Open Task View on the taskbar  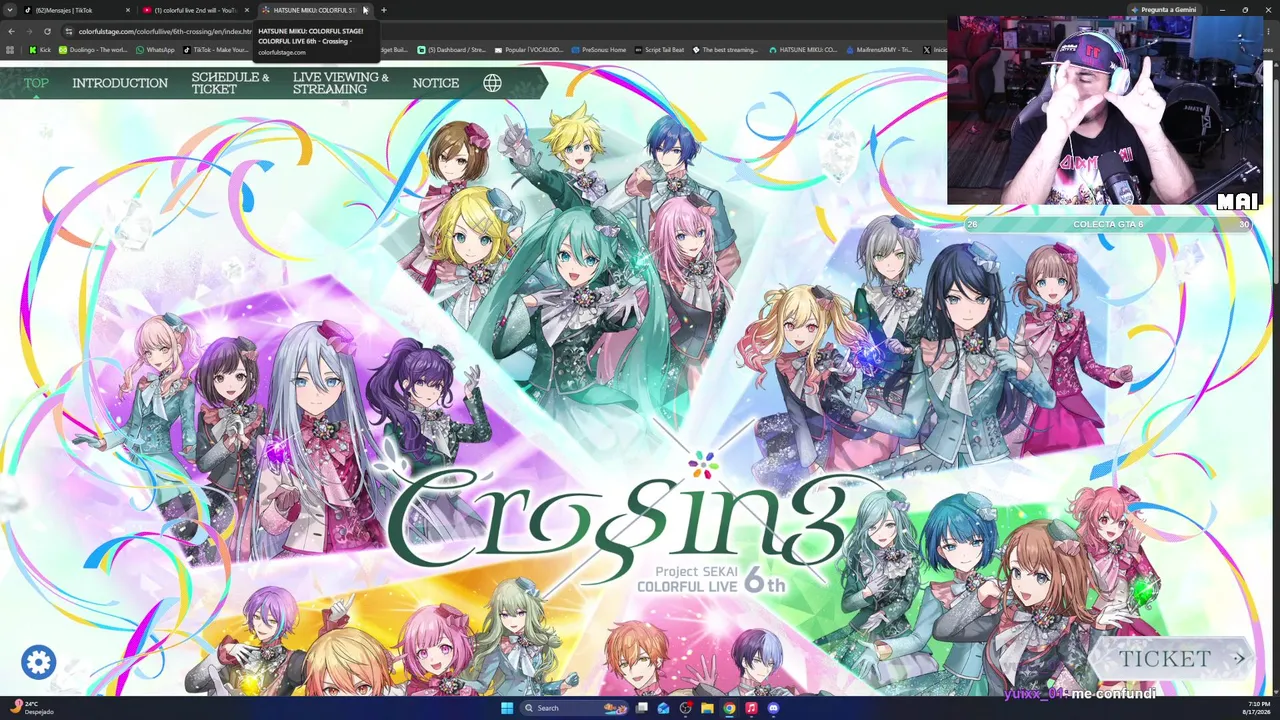[641, 708]
